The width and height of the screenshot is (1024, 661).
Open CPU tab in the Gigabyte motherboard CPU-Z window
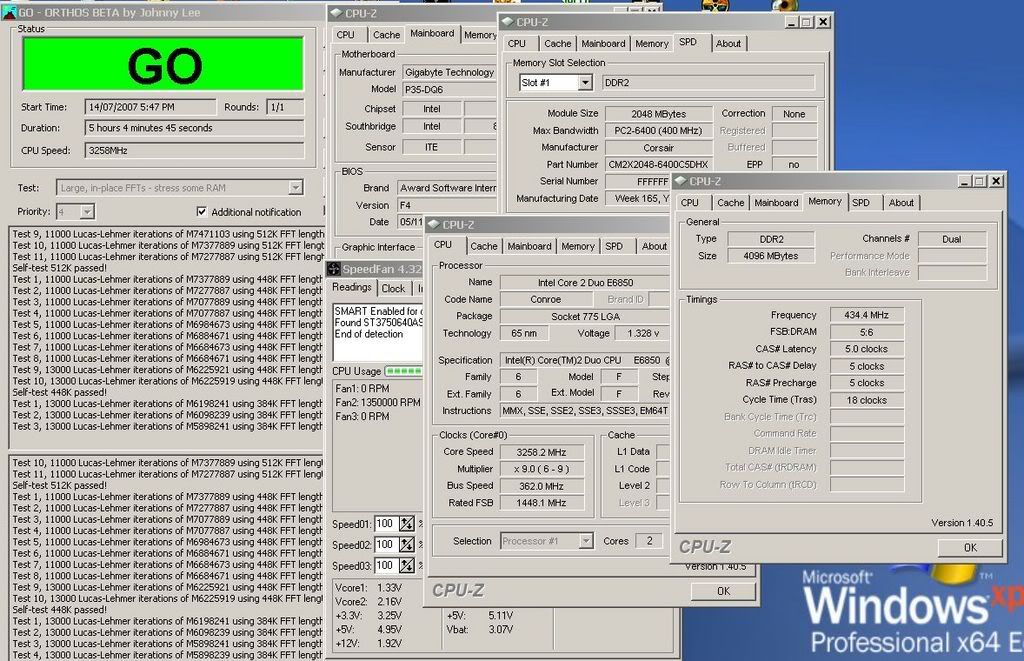[345, 35]
